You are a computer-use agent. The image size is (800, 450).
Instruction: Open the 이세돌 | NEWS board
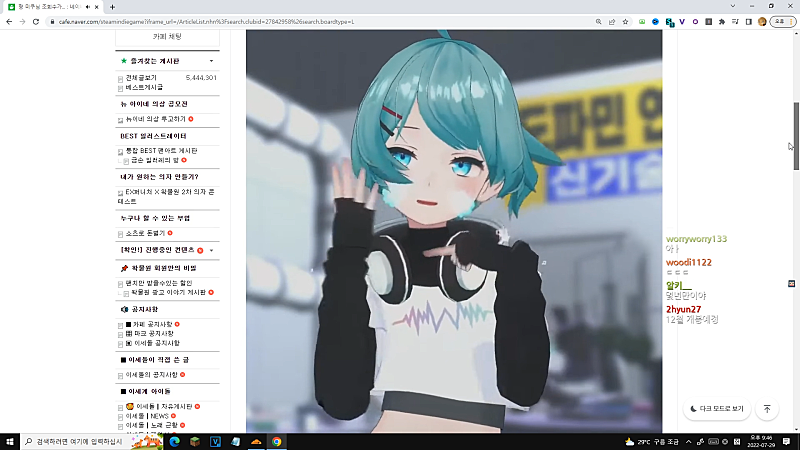coord(147,416)
